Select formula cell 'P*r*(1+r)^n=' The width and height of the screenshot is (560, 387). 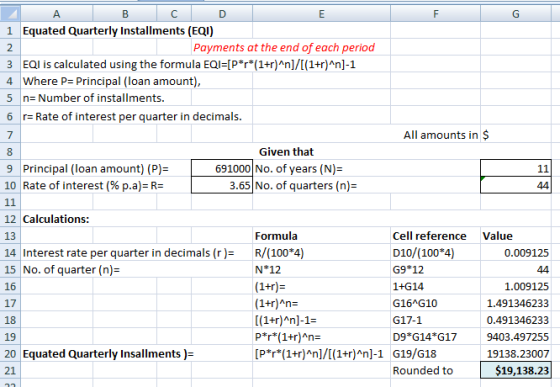[288, 336]
